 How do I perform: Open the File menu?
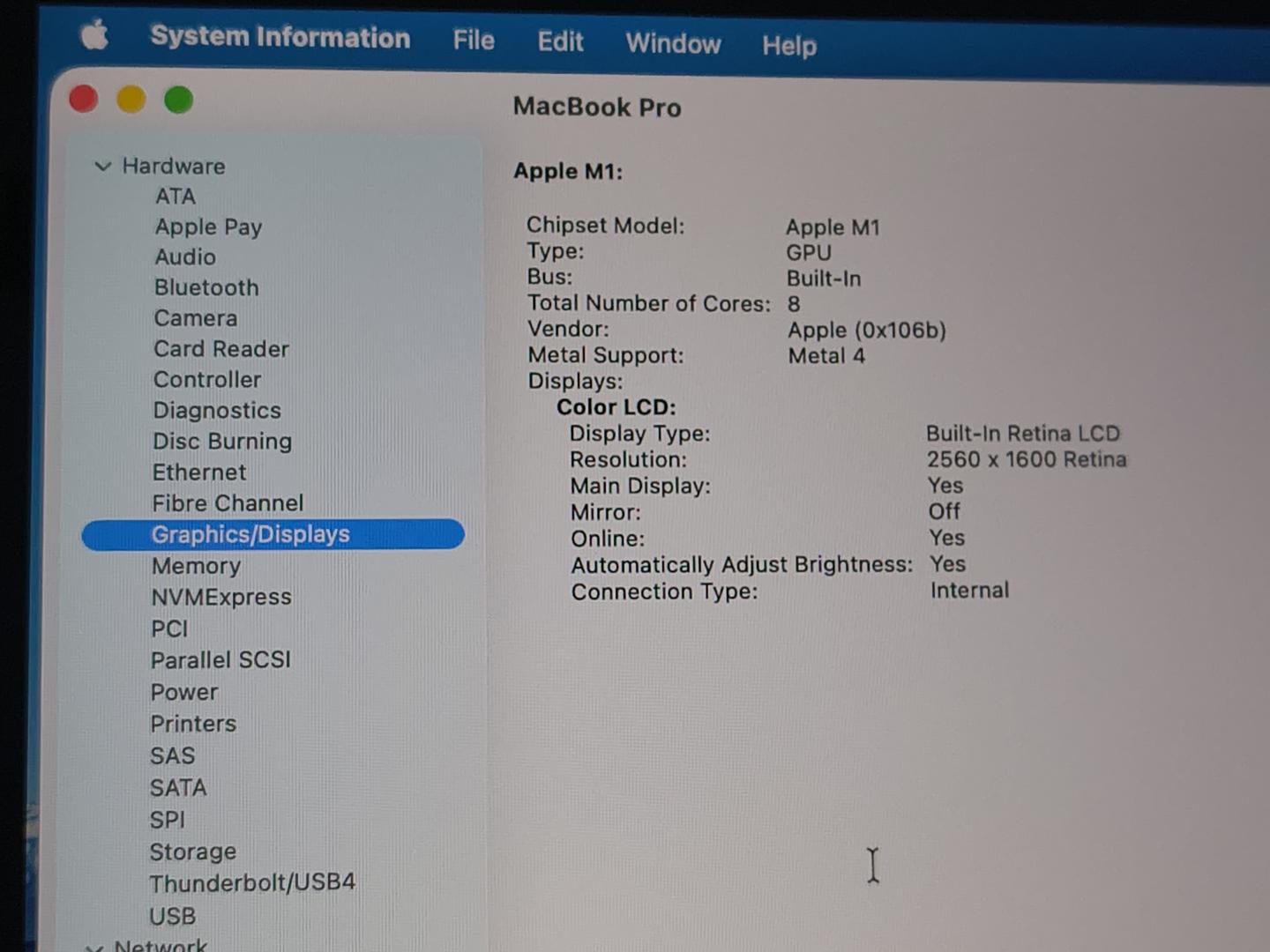click(x=474, y=40)
